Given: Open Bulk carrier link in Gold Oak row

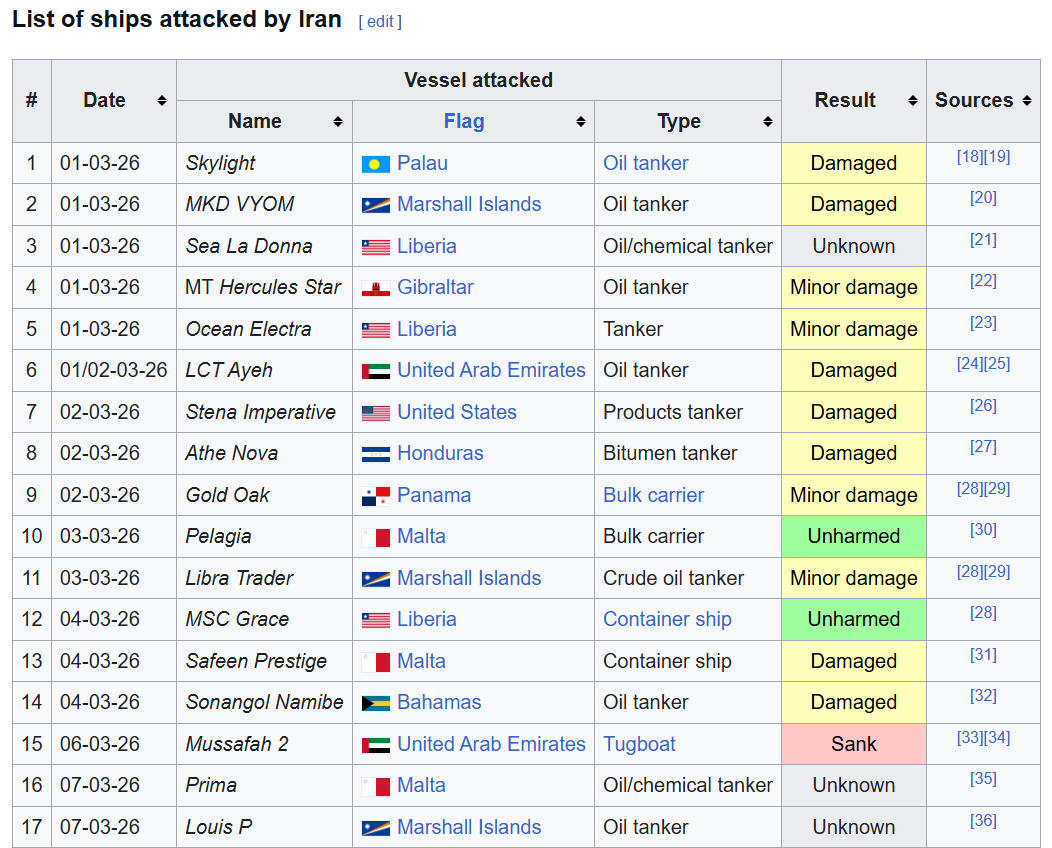Looking at the screenshot, I should pyautogui.click(x=653, y=495).
